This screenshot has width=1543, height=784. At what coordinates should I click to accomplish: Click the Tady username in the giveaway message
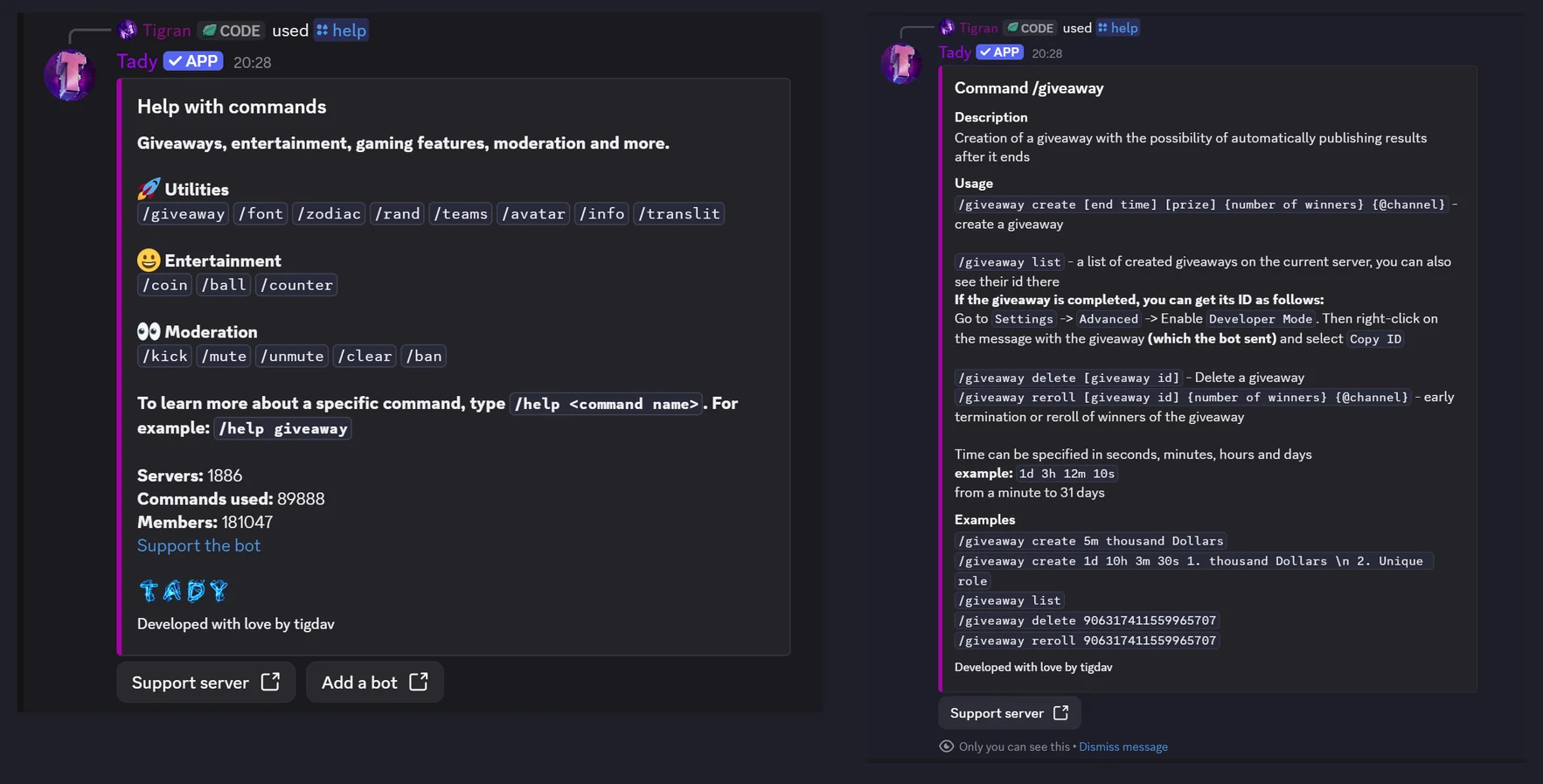click(x=955, y=52)
